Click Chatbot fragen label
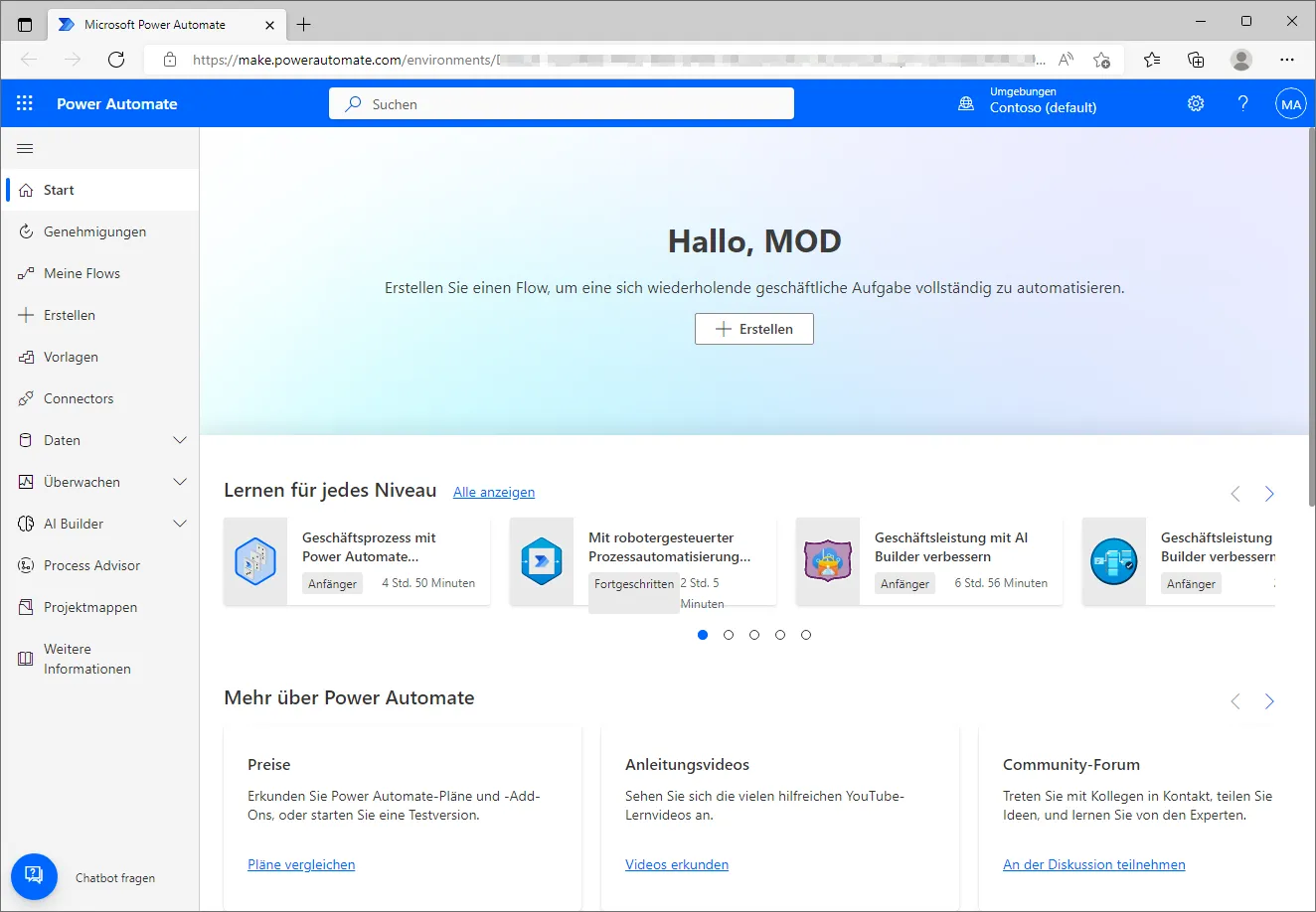Image resolution: width=1316 pixels, height=912 pixels. point(115,878)
